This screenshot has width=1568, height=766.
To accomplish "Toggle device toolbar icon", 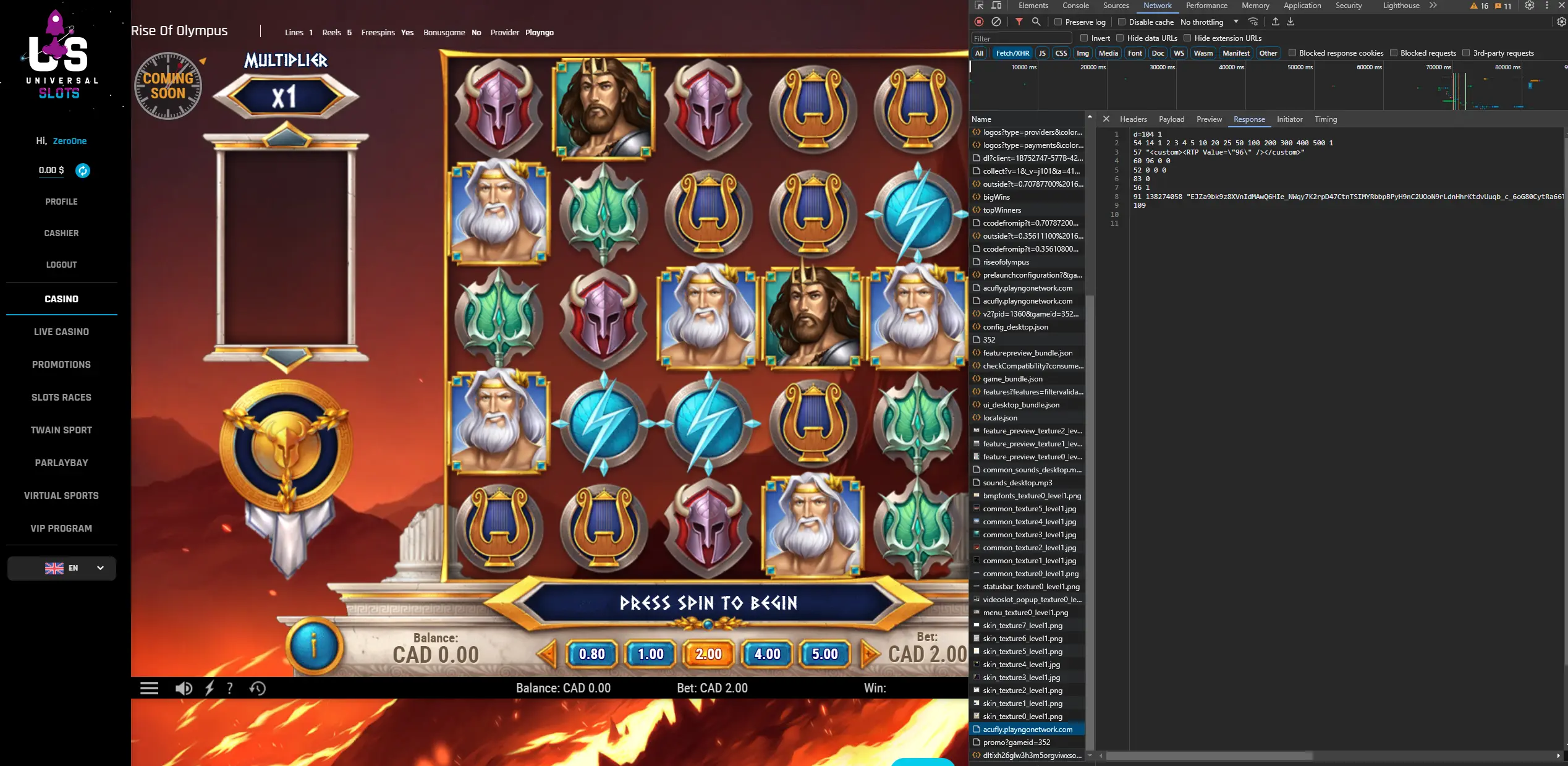I will tap(996, 6).
